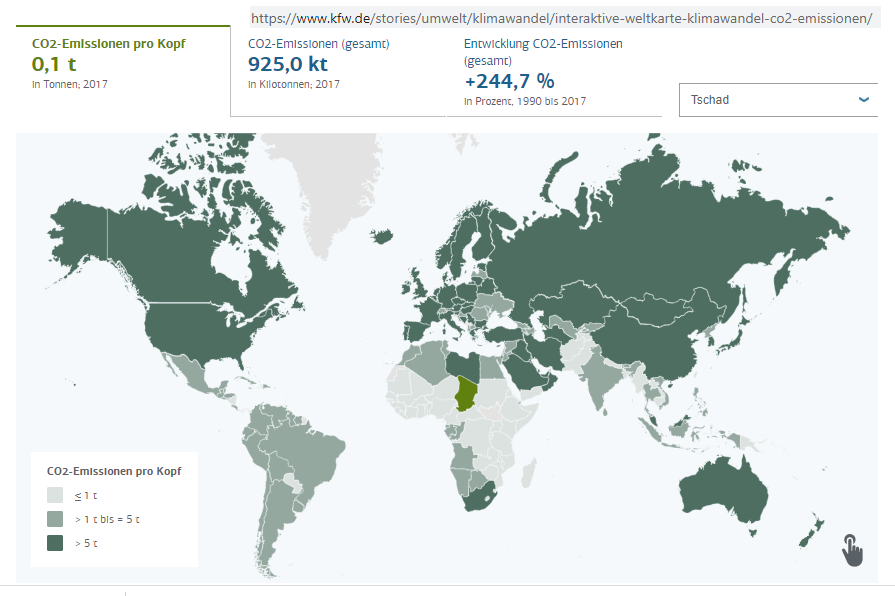Click the > 1 t bis 5 t legend swatch
This screenshot has width=895, height=596.
[x=55, y=519]
